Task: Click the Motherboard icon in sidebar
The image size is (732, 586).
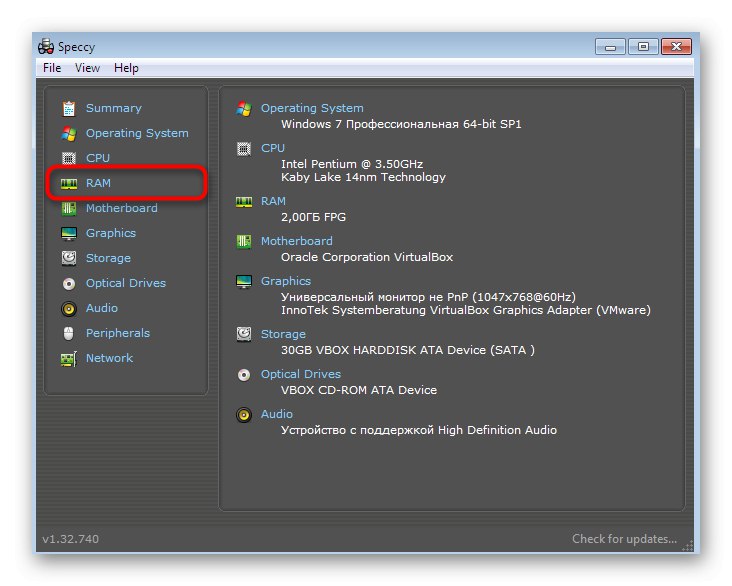Action: point(69,208)
